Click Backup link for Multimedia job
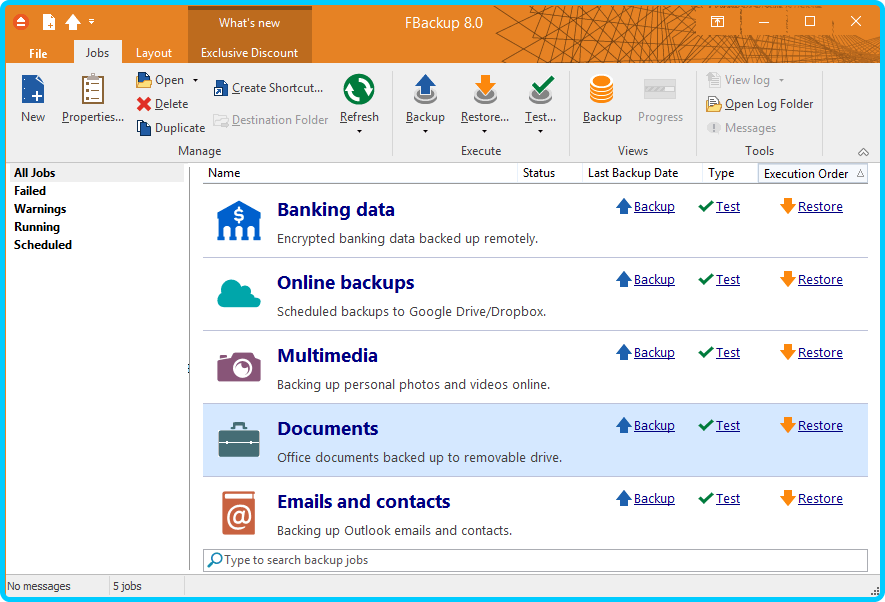Image resolution: width=885 pixels, height=602 pixels. 653,353
